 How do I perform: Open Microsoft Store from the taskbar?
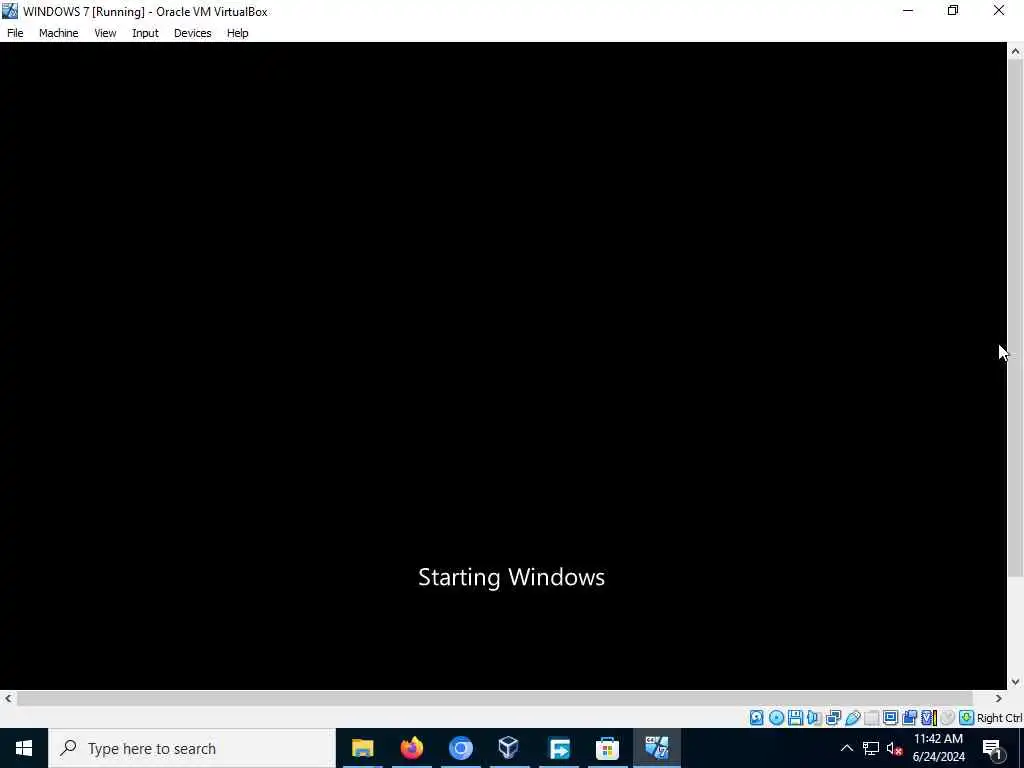click(607, 748)
